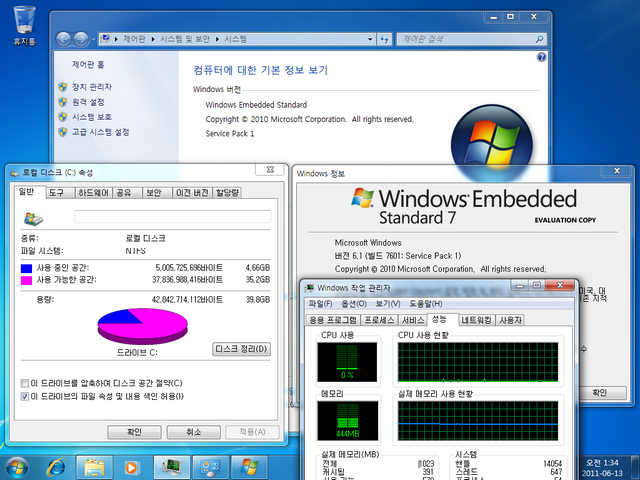Select the 도구 tab in disk properties

pos(60,193)
